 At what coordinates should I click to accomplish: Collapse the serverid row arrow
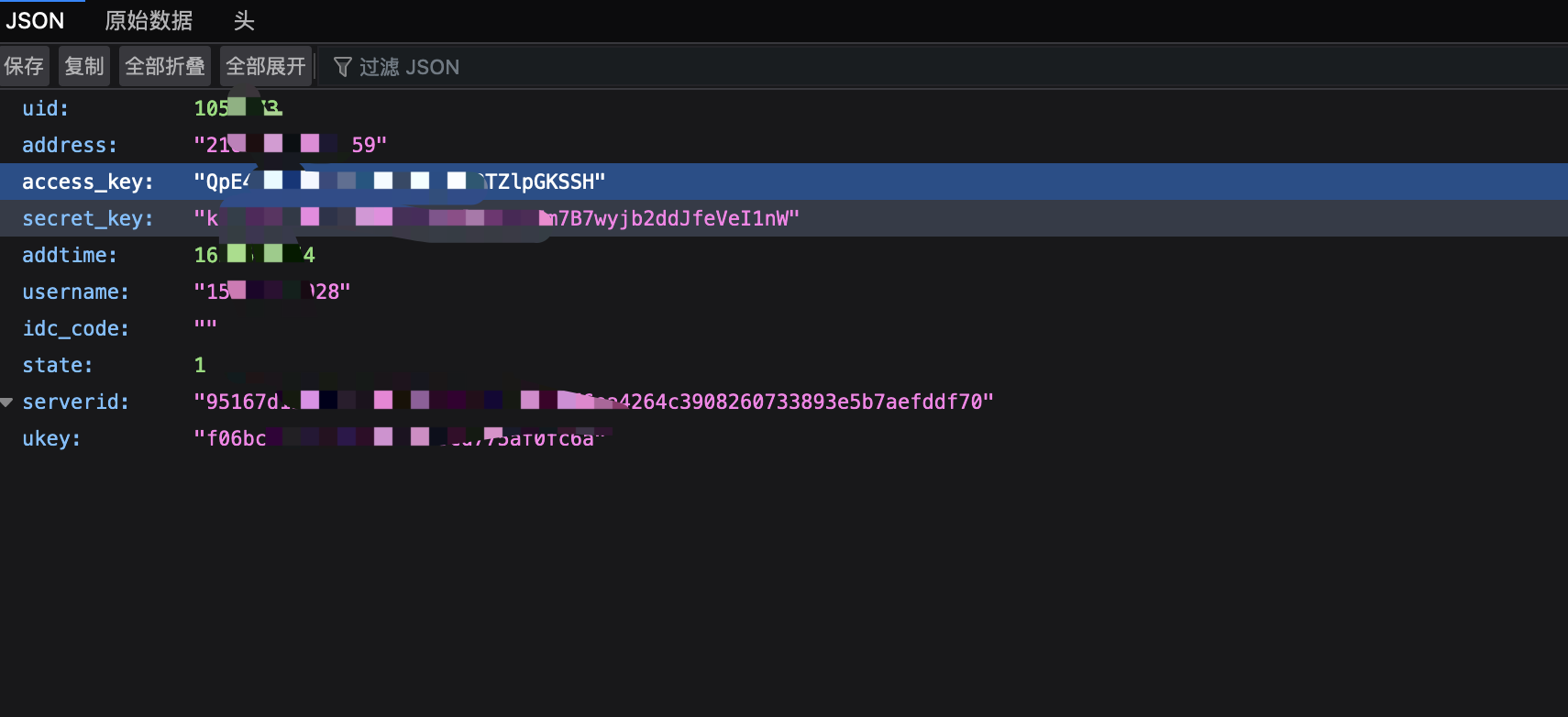click(x=7, y=402)
